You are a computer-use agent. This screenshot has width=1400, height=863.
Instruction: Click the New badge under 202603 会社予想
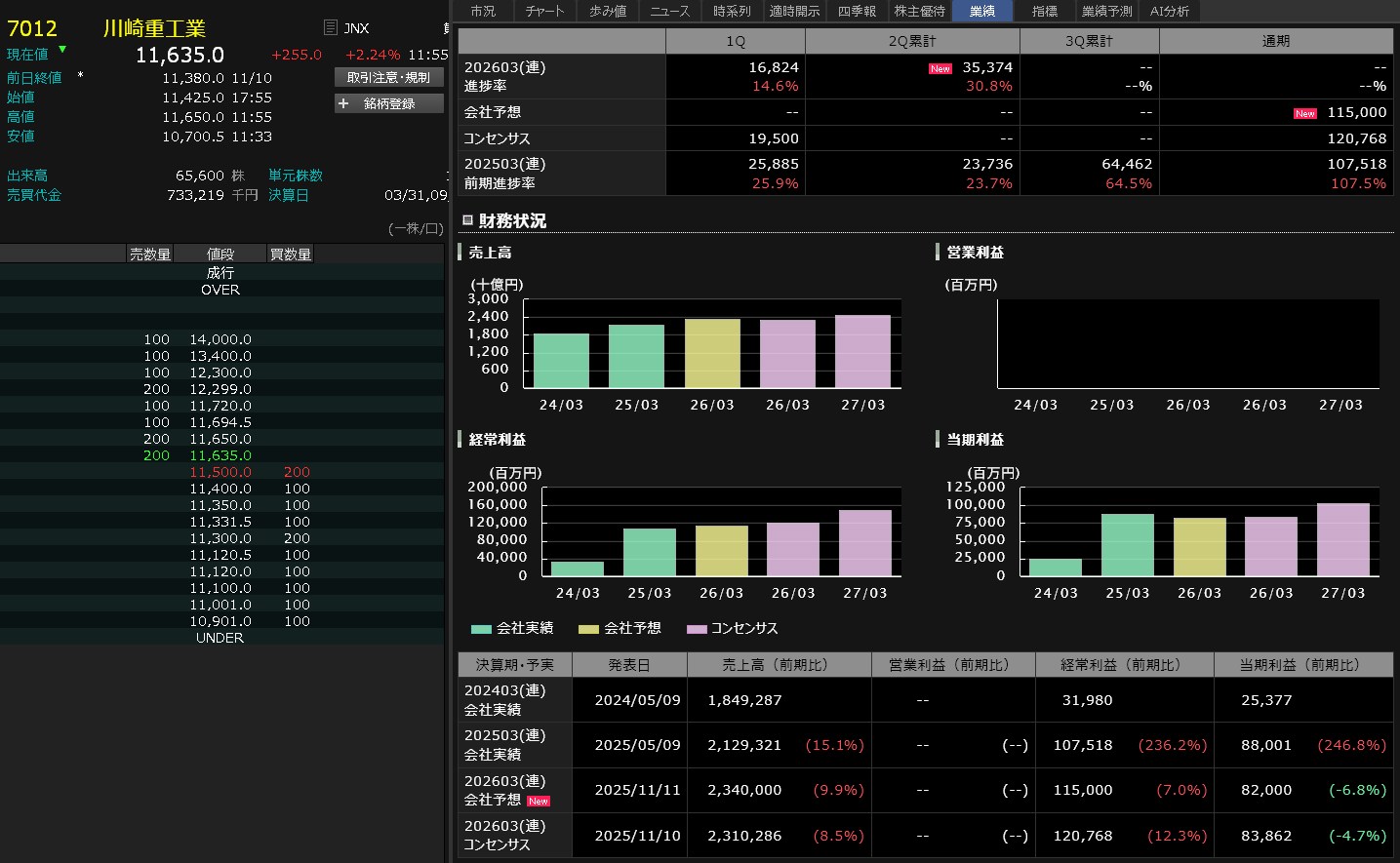tap(539, 802)
